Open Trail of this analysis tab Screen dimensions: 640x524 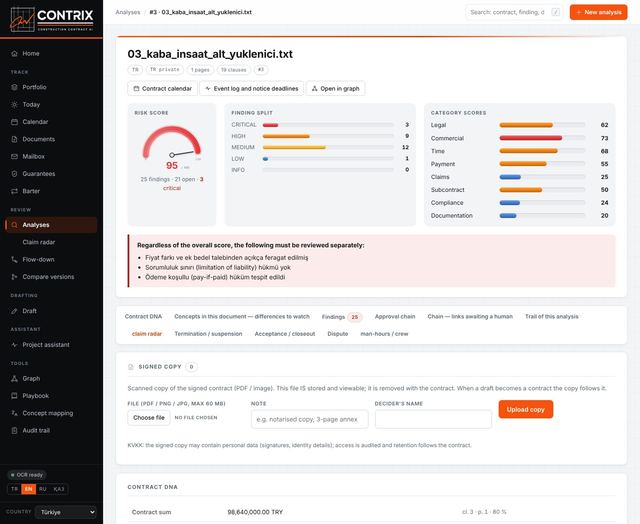coord(551,316)
